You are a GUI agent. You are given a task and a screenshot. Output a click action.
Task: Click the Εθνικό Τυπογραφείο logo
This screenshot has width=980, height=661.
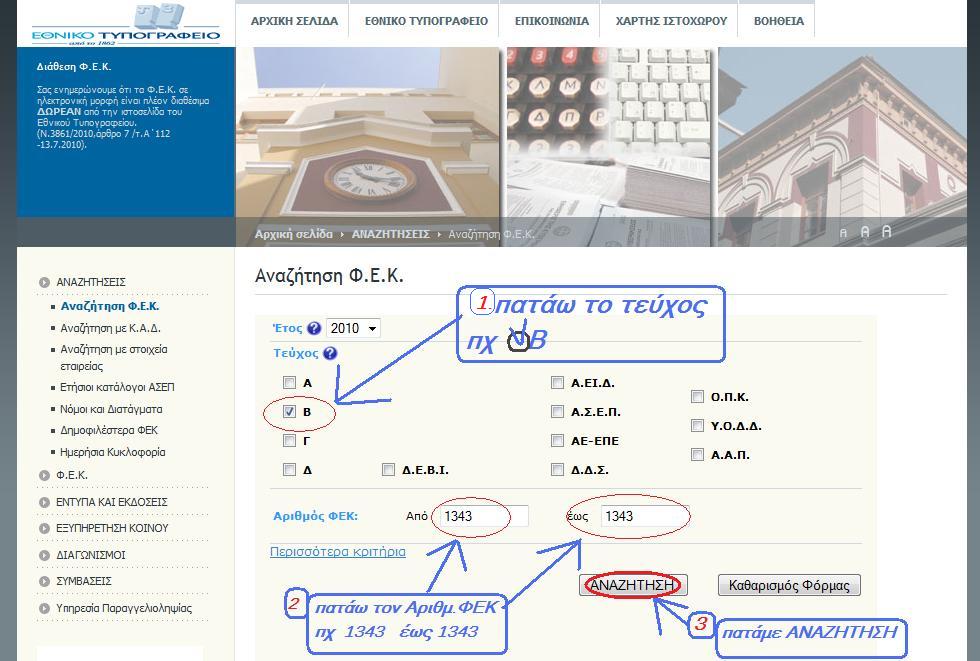coord(126,24)
